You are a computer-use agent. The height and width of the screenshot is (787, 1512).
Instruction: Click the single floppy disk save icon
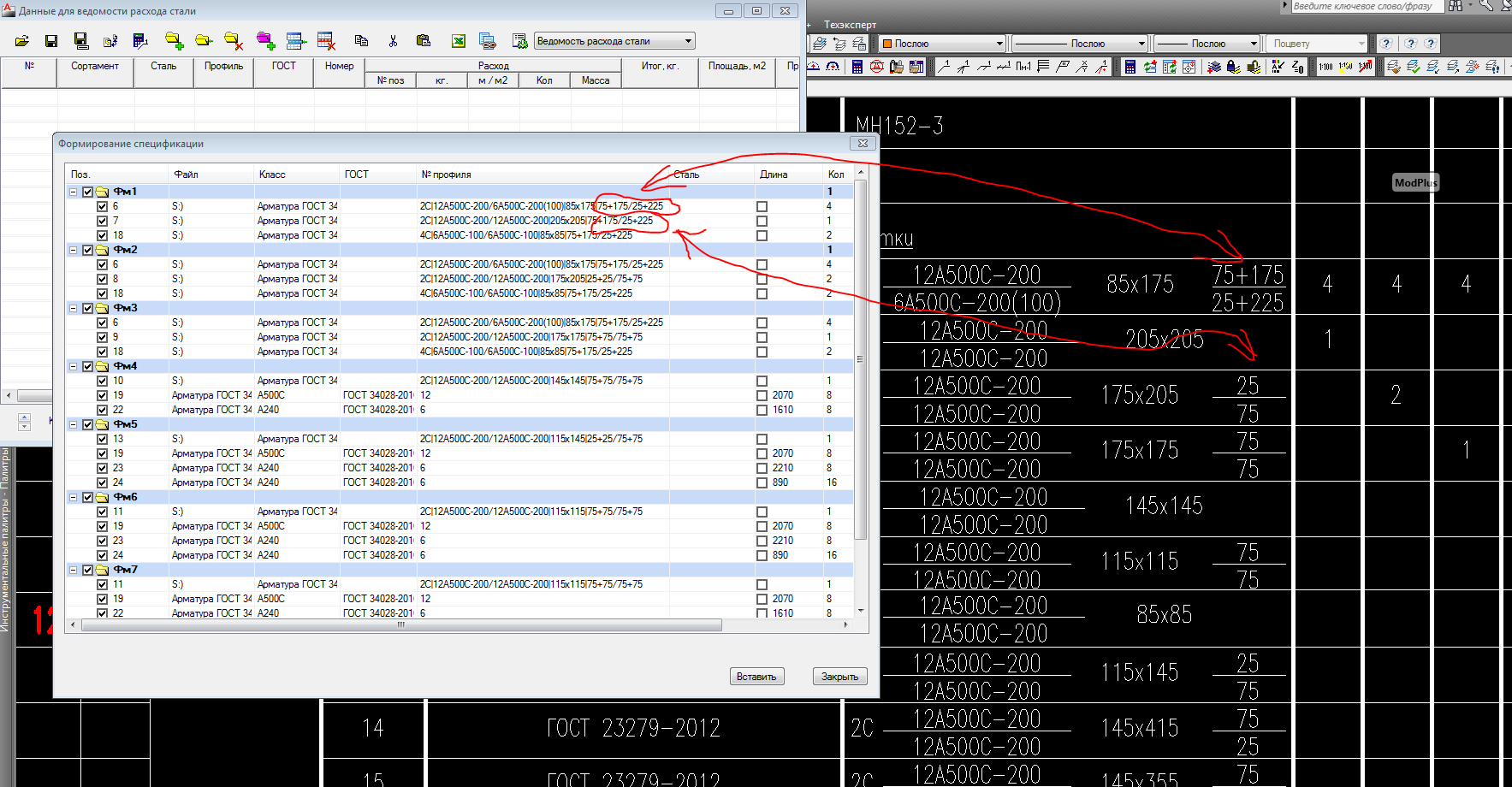[51, 41]
